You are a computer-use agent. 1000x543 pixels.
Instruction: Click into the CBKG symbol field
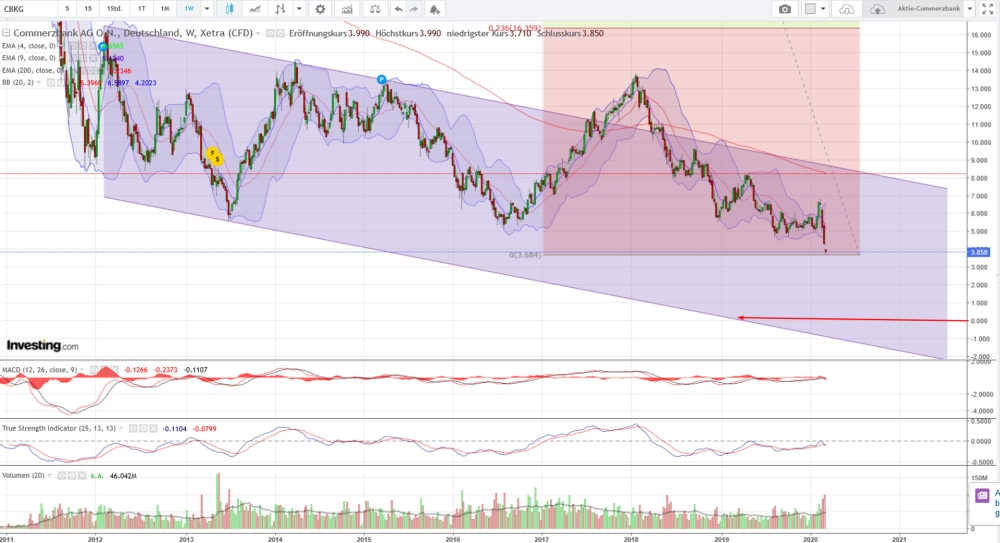[29, 9]
